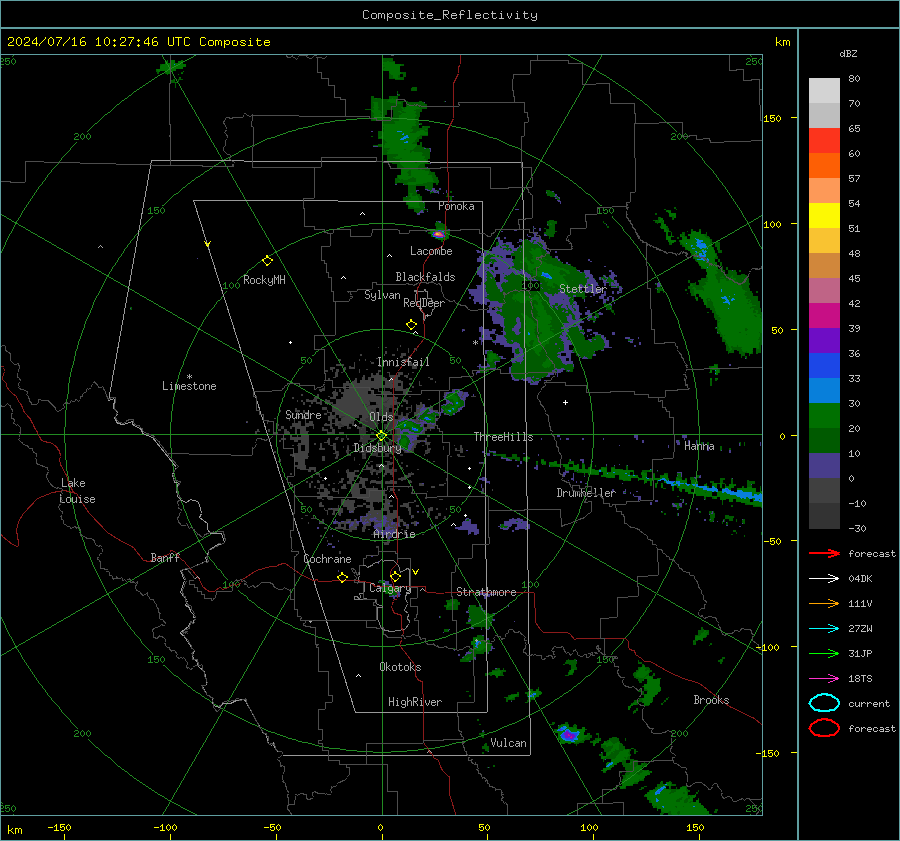Click the Brooks town label

tap(711, 700)
